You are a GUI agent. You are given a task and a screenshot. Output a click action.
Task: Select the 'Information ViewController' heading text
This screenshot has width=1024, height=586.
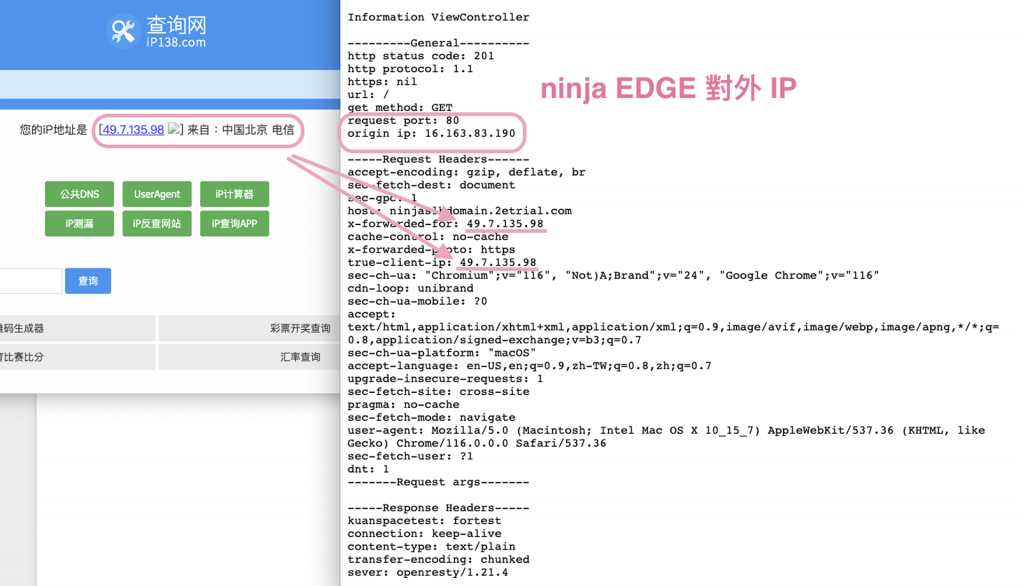(438, 17)
